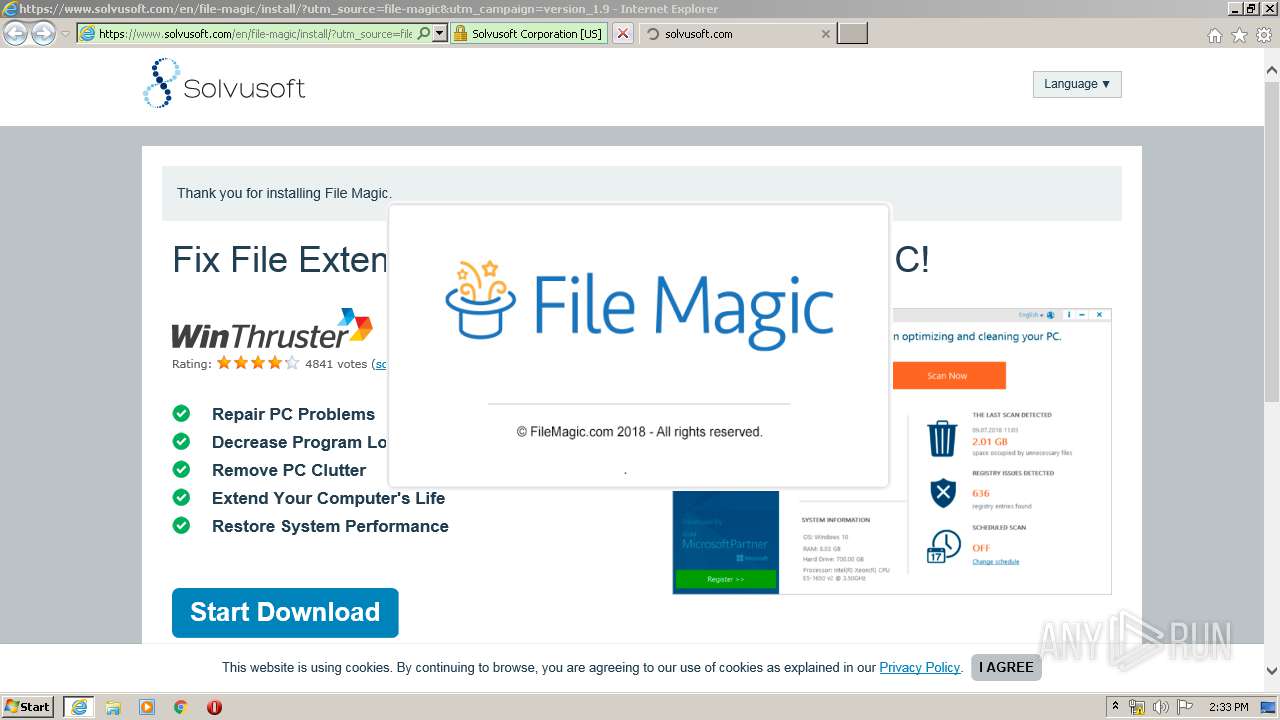1280x720 pixels.
Task: Open the recent pages dropdown arrow
Action: [x=65, y=34]
